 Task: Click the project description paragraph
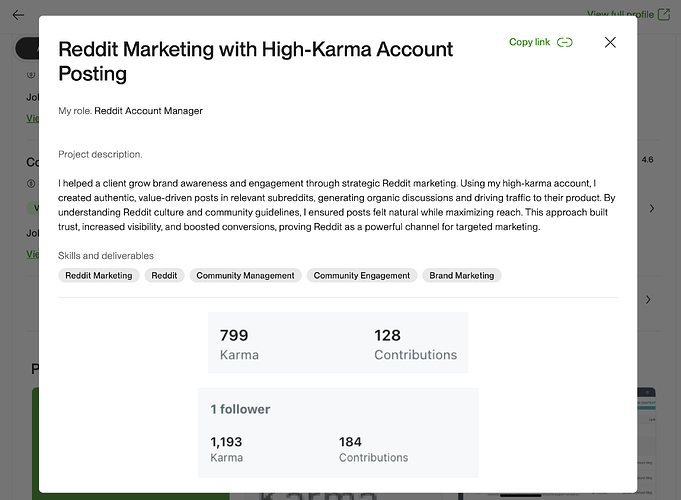tap(336, 205)
